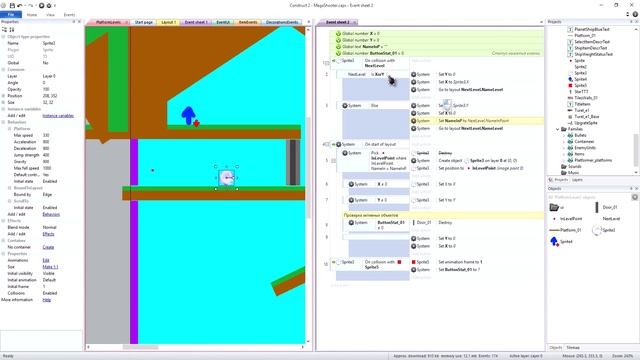Screen dimensions: 640x360
Task: Collapse the Families folder in Projects tree
Action: (558, 129)
